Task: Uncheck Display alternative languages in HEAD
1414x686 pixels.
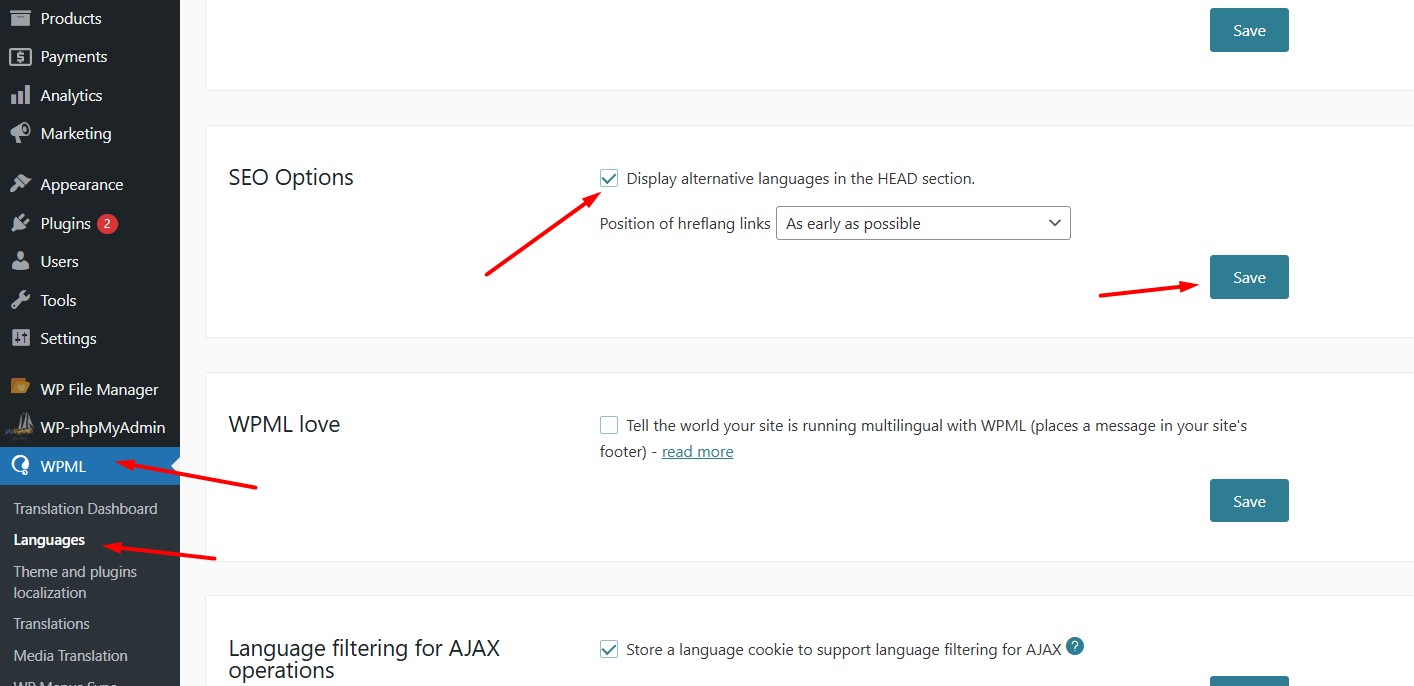Action: click(609, 178)
